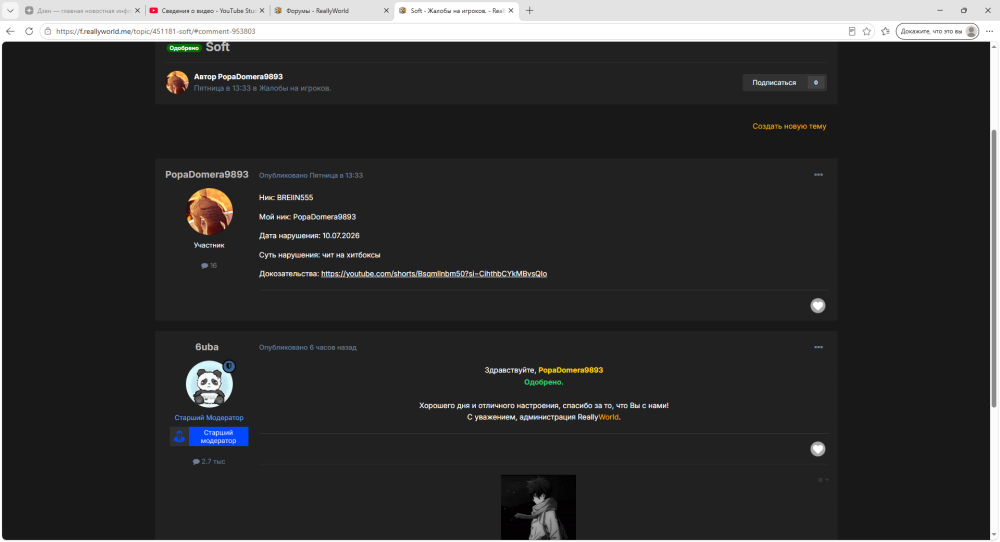Click green Одобрено. text in 6uba's reply
The width and height of the screenshot is (1000, 542).
(543, 382)
